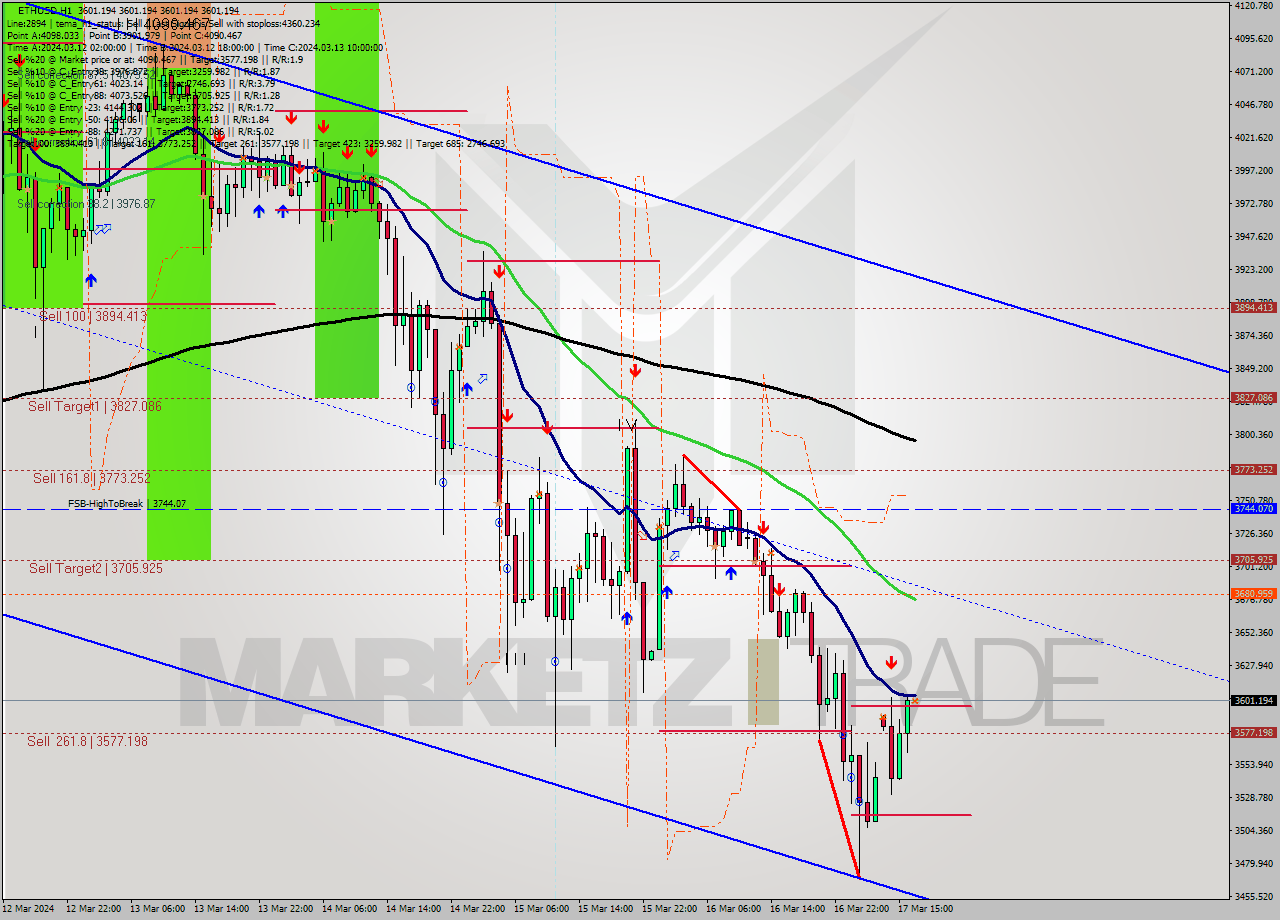Click the '15 Mar 14:00' time axis label

click(x=604, y=909)
